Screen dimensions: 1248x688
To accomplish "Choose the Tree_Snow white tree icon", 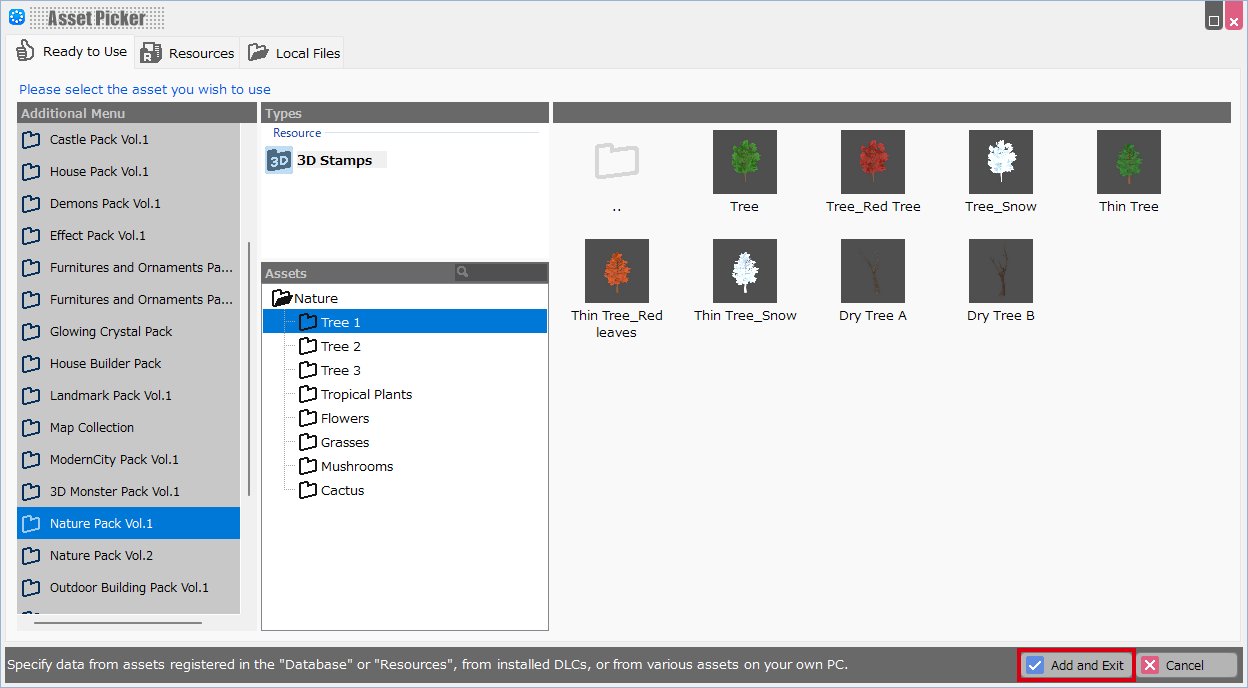I will coord(1000,162).
